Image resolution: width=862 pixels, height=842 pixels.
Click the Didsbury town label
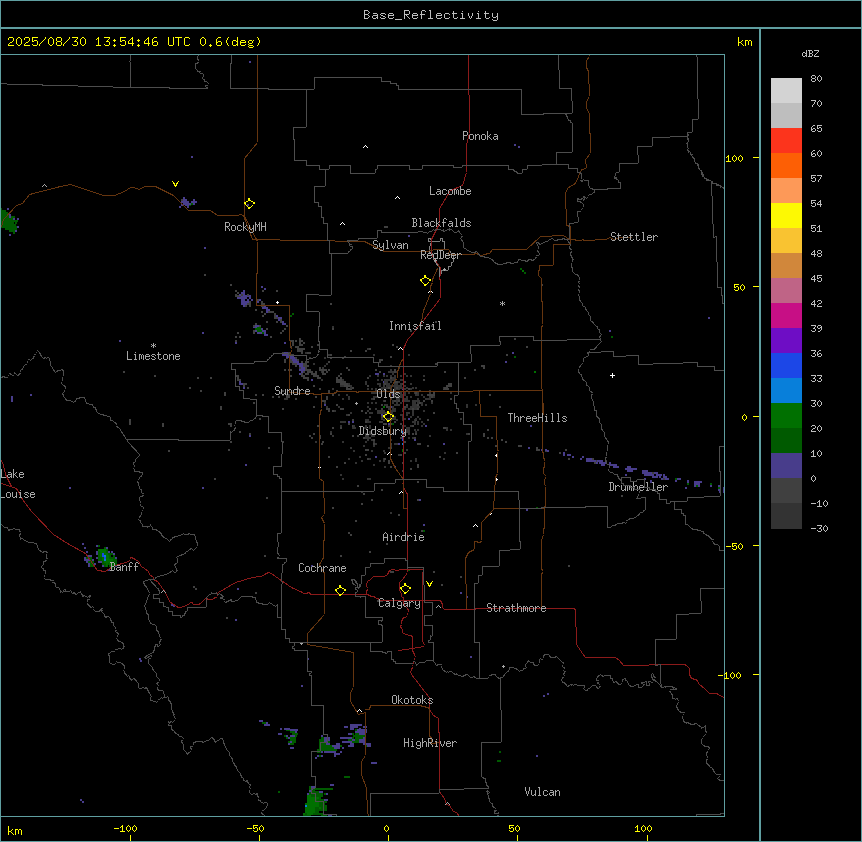(x=382, y=431)
